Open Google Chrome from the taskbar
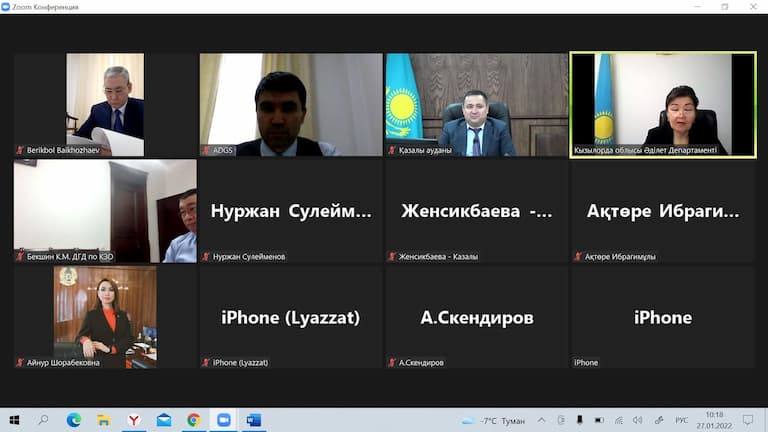The image size is (768, 432). (x=193, y=420)
